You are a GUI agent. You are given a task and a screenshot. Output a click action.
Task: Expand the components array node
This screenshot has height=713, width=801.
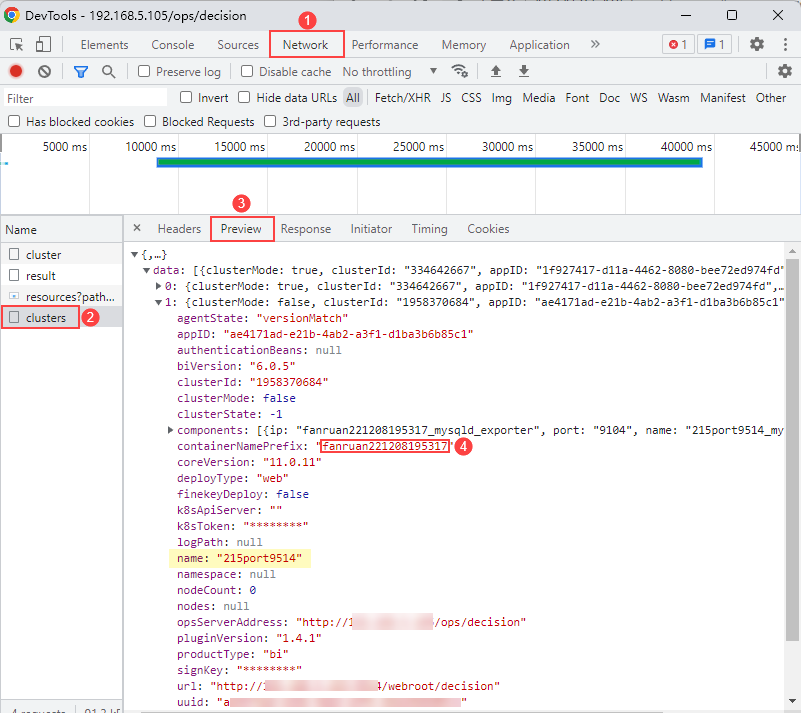pyautogui.click(x=171, y=430)
